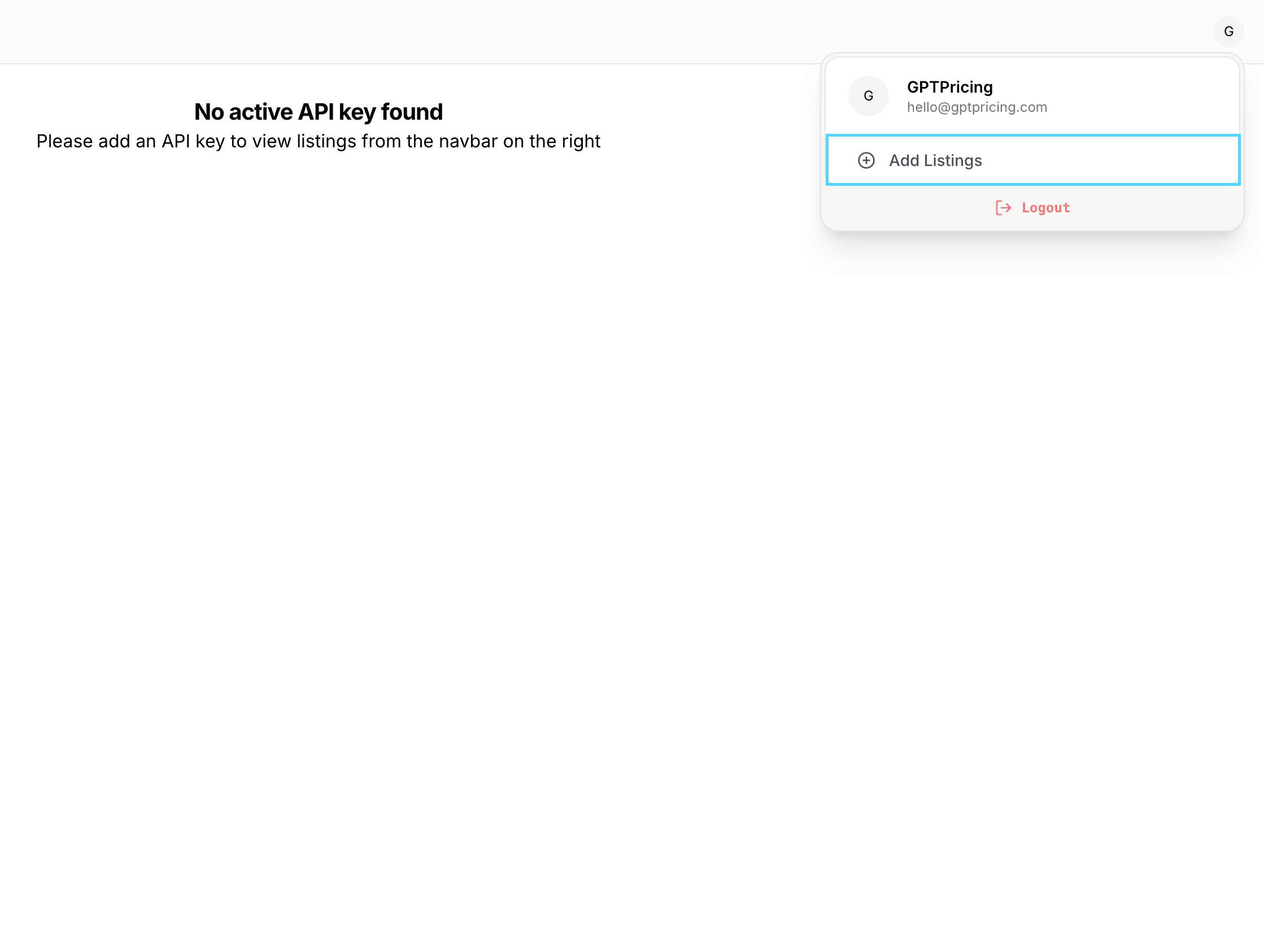Click the logout arrow icon

pos(1003,208)
